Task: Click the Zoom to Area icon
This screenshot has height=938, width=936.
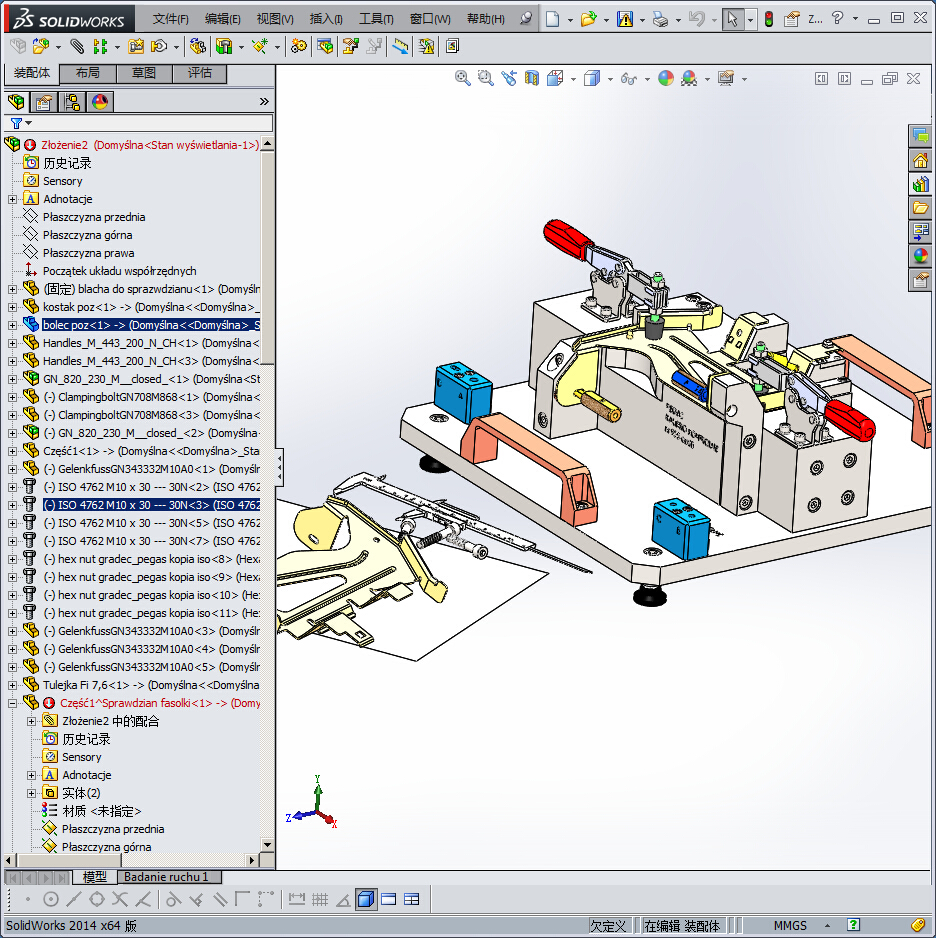Action: click(x=486, y=78)
